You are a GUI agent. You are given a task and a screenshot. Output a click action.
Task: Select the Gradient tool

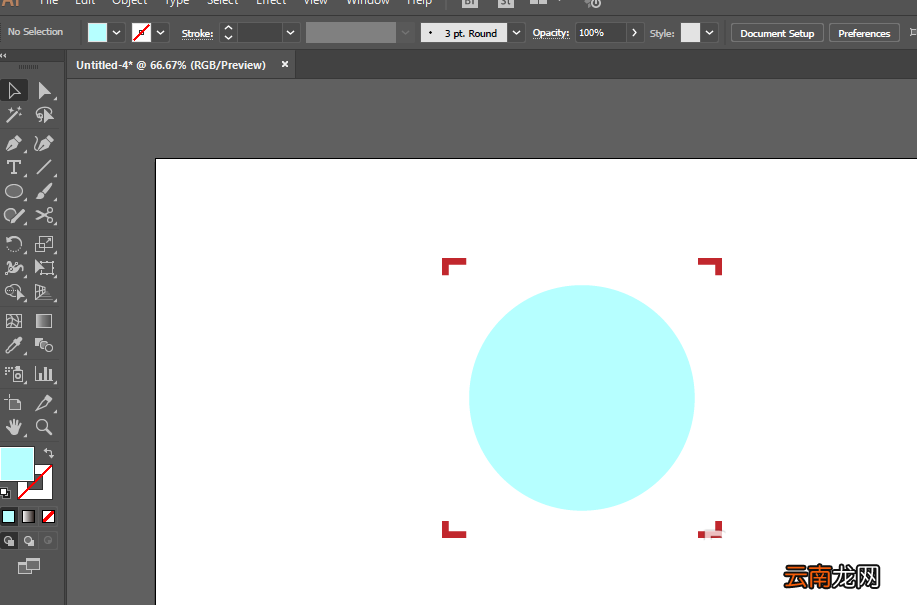(x=44, y=321)
